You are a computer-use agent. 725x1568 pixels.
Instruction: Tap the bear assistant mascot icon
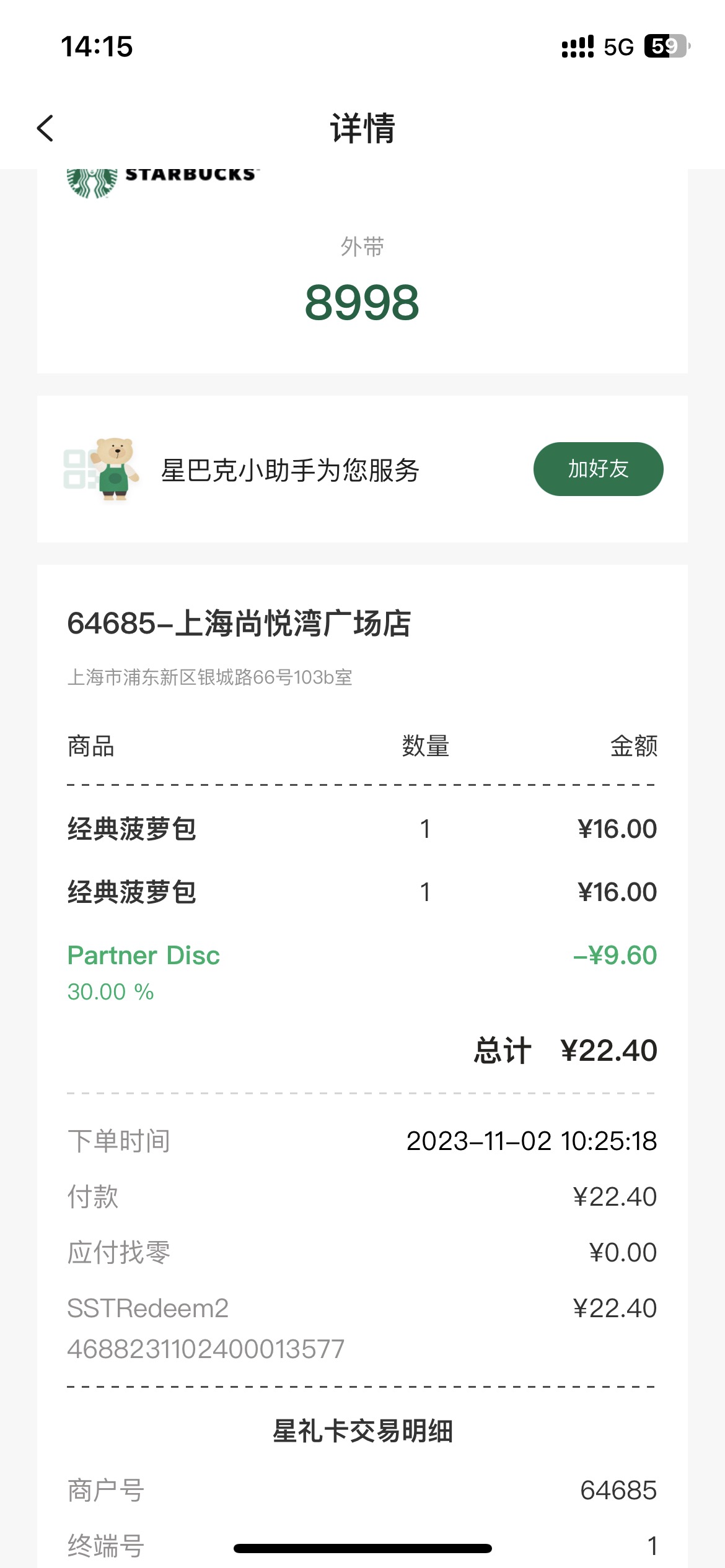point(115,469)
